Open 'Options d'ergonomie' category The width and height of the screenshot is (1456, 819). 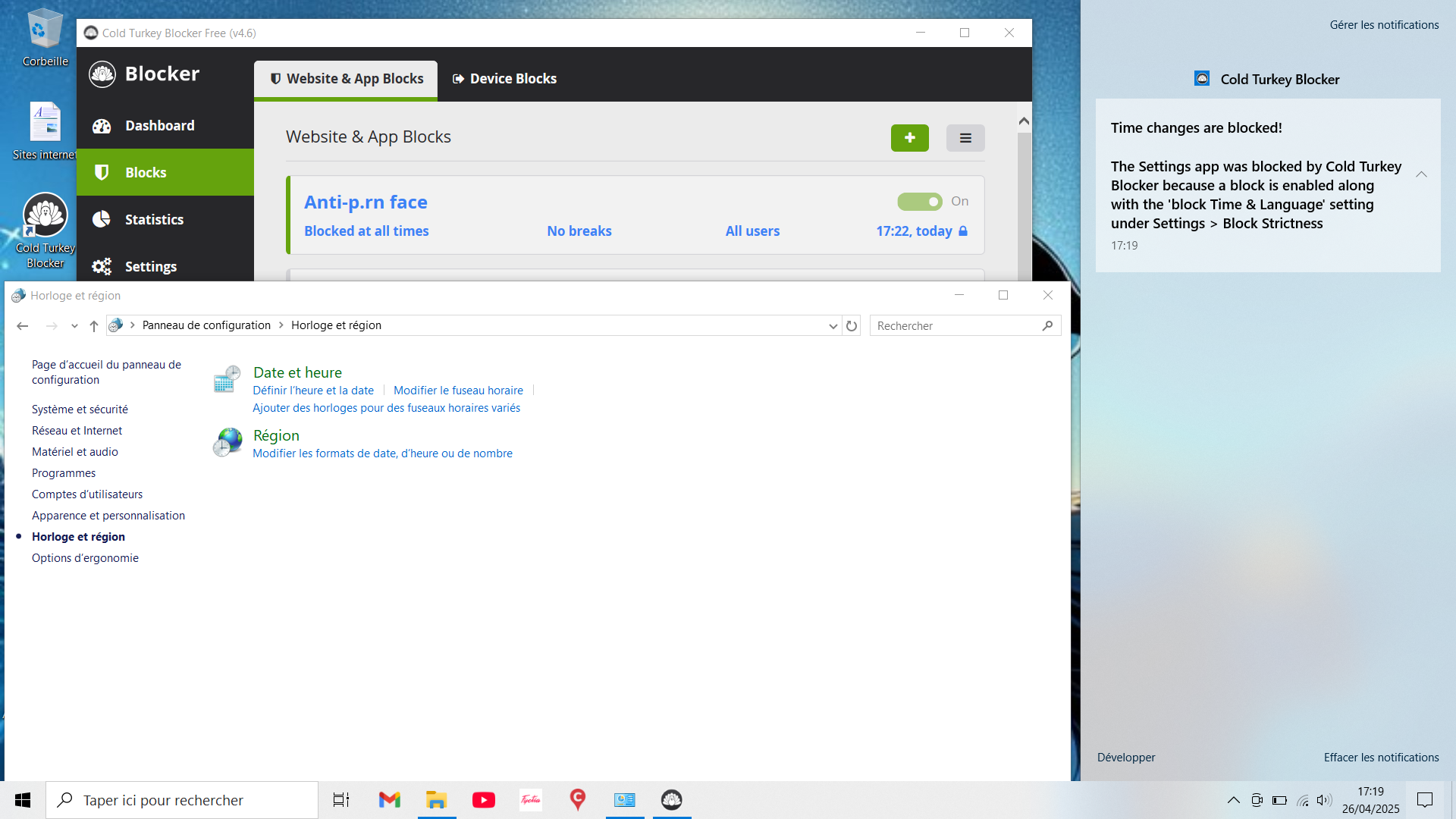[85, 558]
